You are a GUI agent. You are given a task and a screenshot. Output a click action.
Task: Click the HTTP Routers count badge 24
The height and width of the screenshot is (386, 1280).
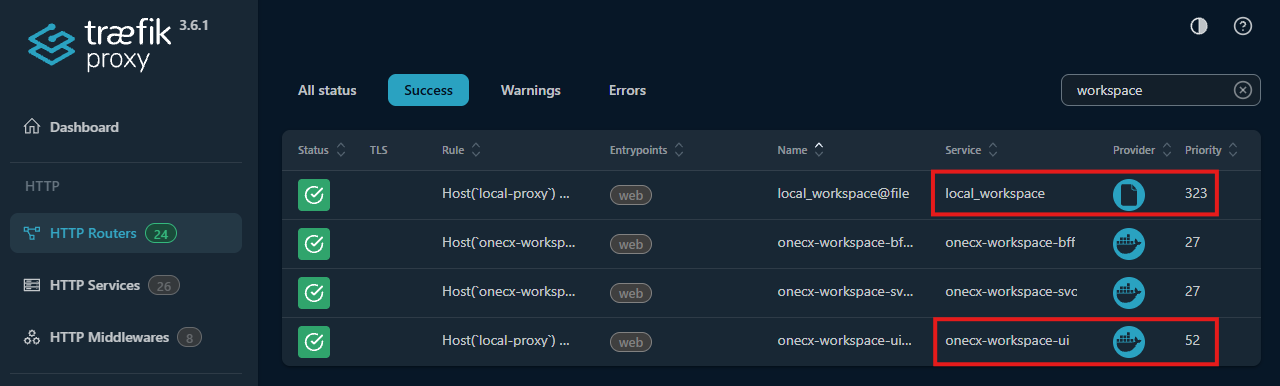(160, 233)
